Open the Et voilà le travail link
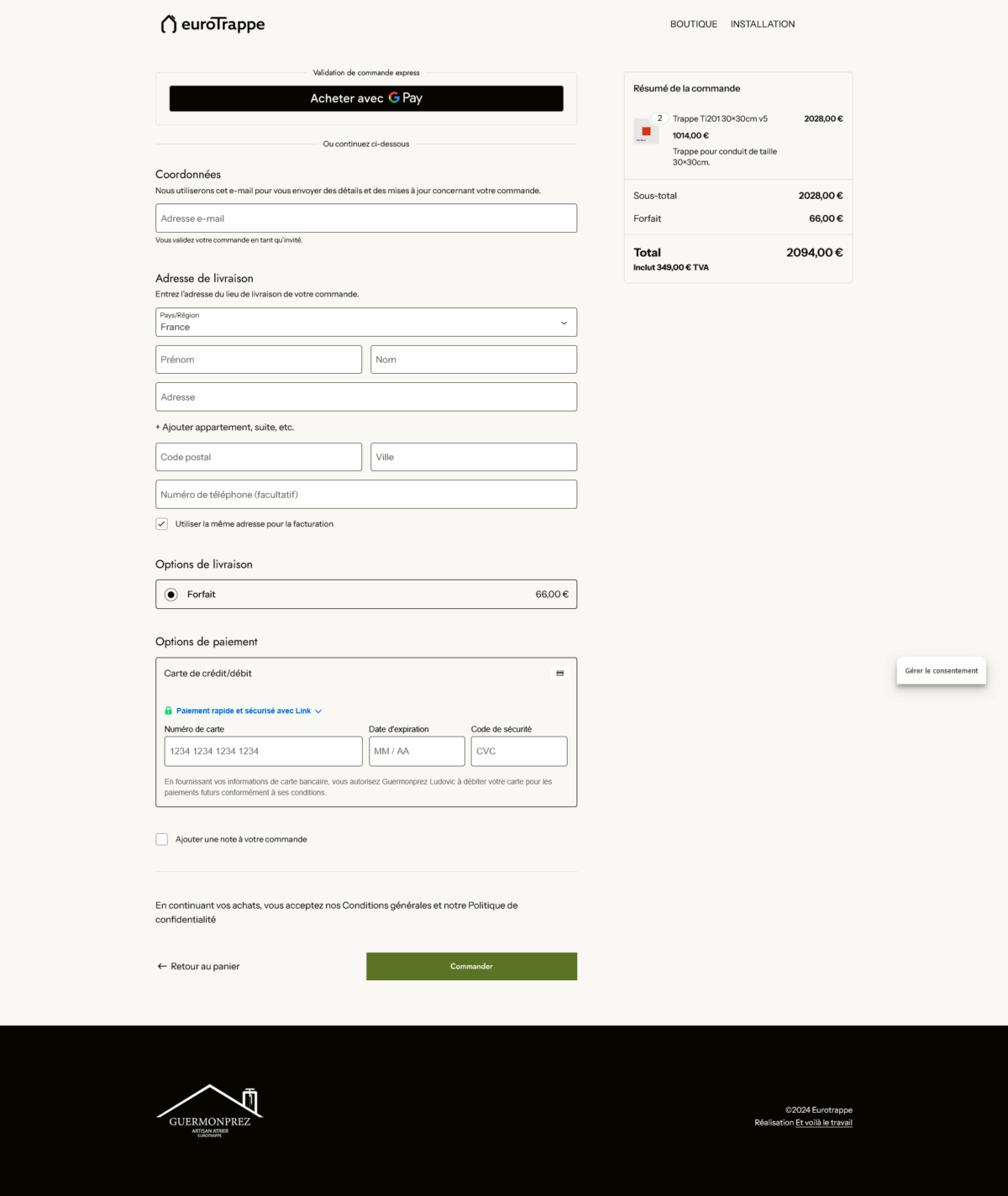The image size is (1008, 1196). pos(823,1123)
